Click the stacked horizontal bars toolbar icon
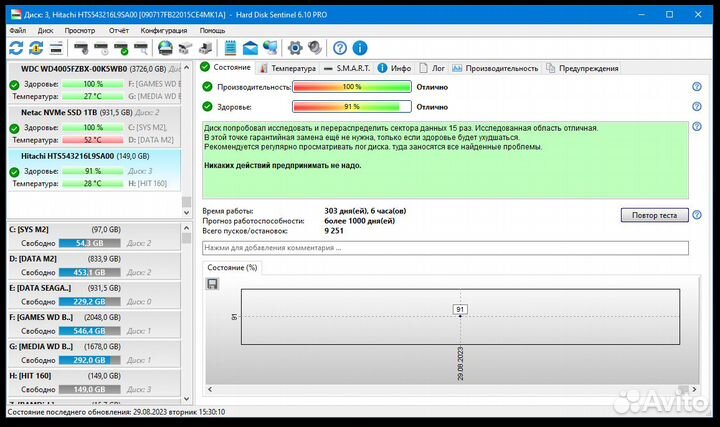Image resolution: width=720 pixels, height=427 pixels. coord(56,48)
